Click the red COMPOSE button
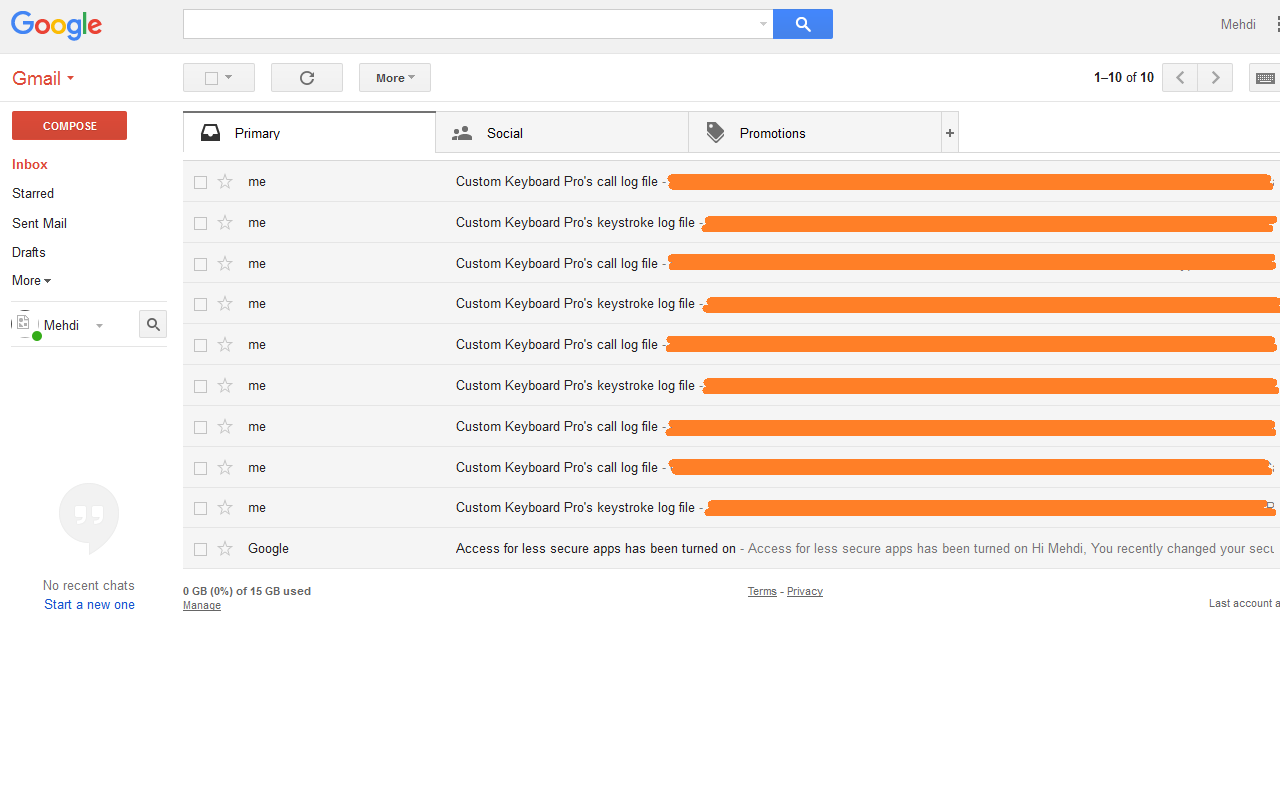1280x800 pixels. click(69, 125)
